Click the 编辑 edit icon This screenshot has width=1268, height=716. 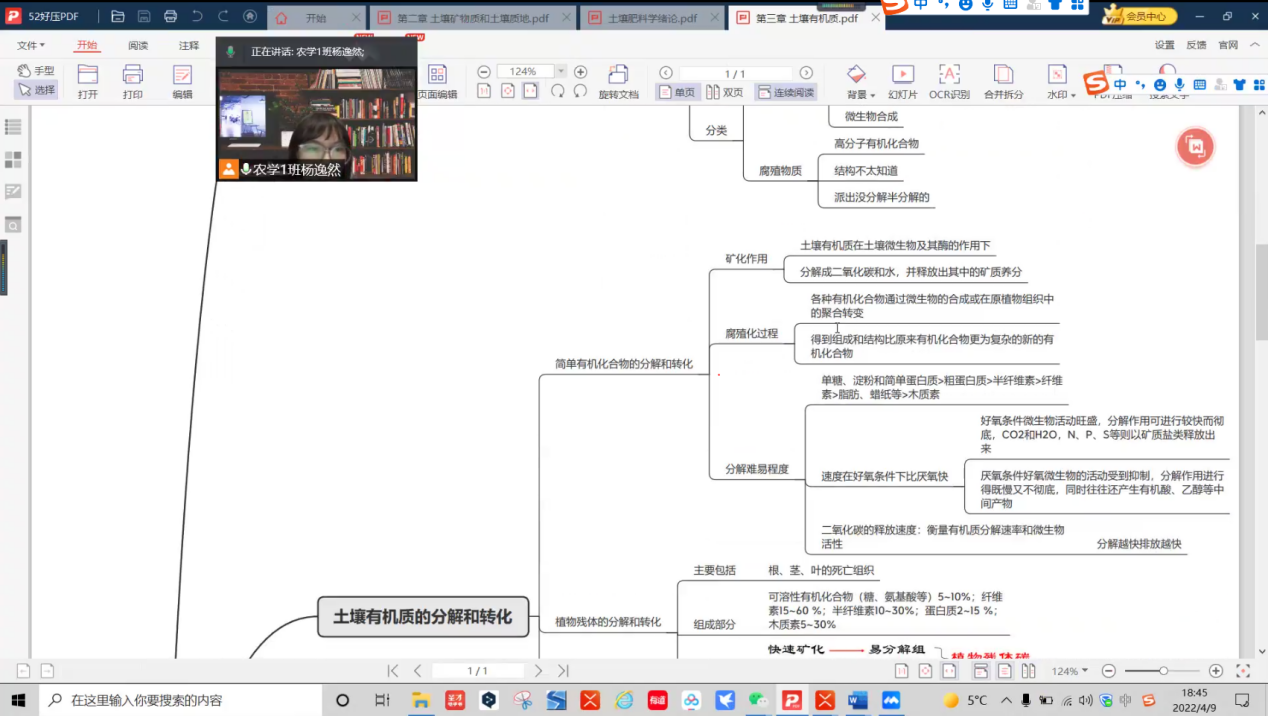[x=182, y=80]
